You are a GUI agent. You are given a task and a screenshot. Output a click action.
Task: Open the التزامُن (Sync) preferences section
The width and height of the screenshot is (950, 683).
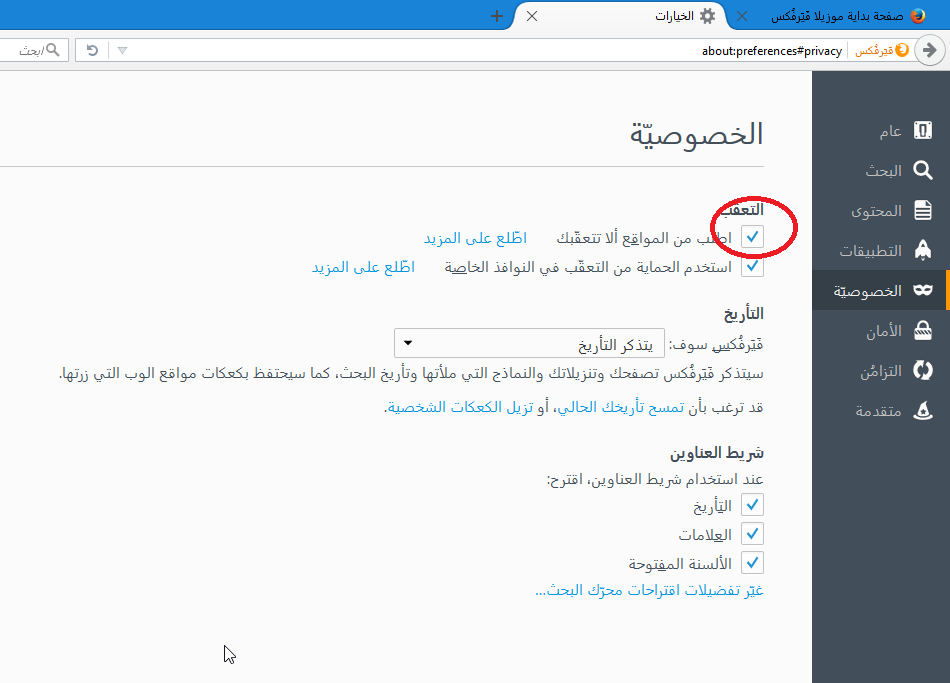coord(881,370)
